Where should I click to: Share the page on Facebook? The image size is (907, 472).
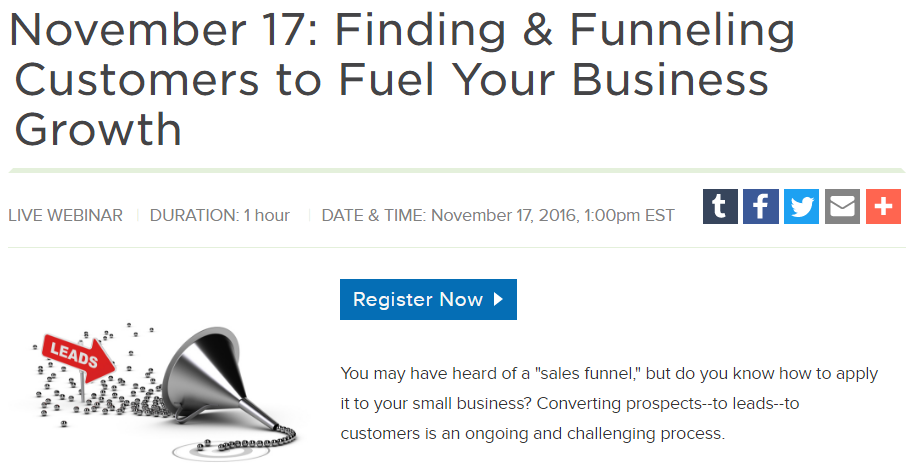761,207
